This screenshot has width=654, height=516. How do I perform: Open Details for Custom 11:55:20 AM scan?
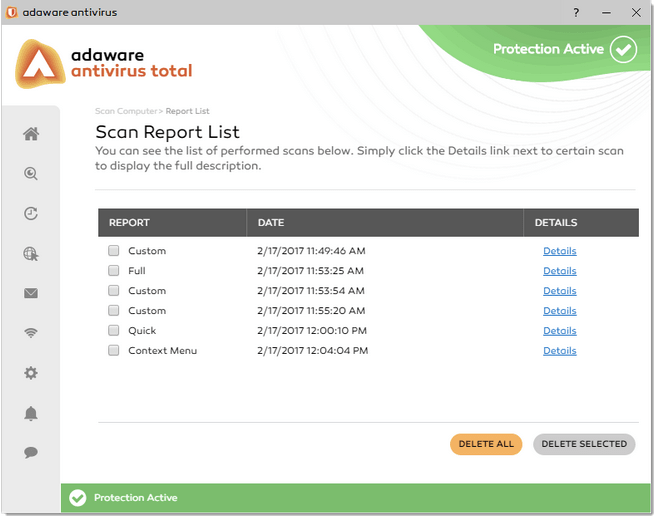559,311
